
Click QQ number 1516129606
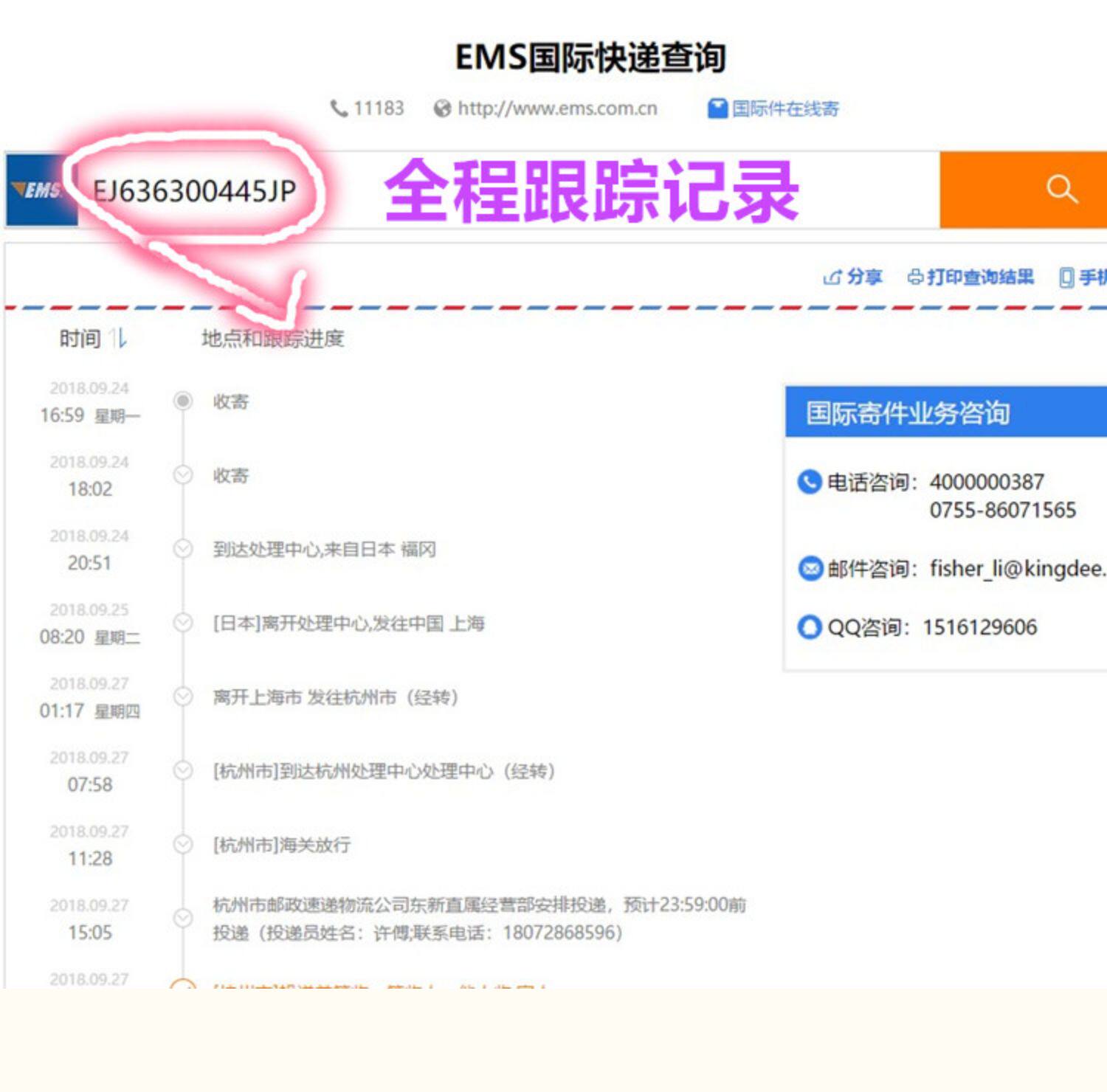980,627
